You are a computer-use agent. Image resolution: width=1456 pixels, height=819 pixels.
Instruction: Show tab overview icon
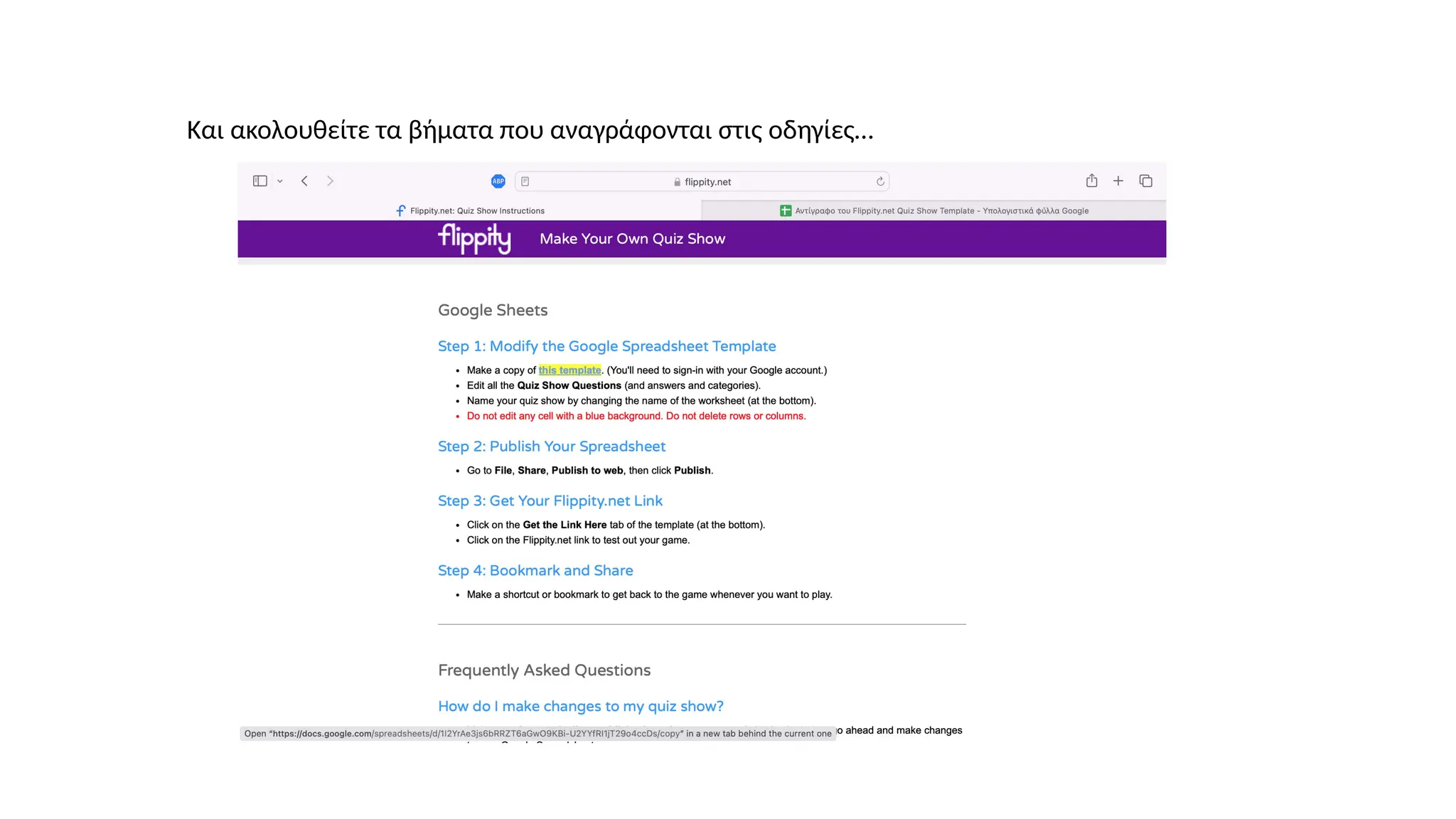pos(1145,181)
